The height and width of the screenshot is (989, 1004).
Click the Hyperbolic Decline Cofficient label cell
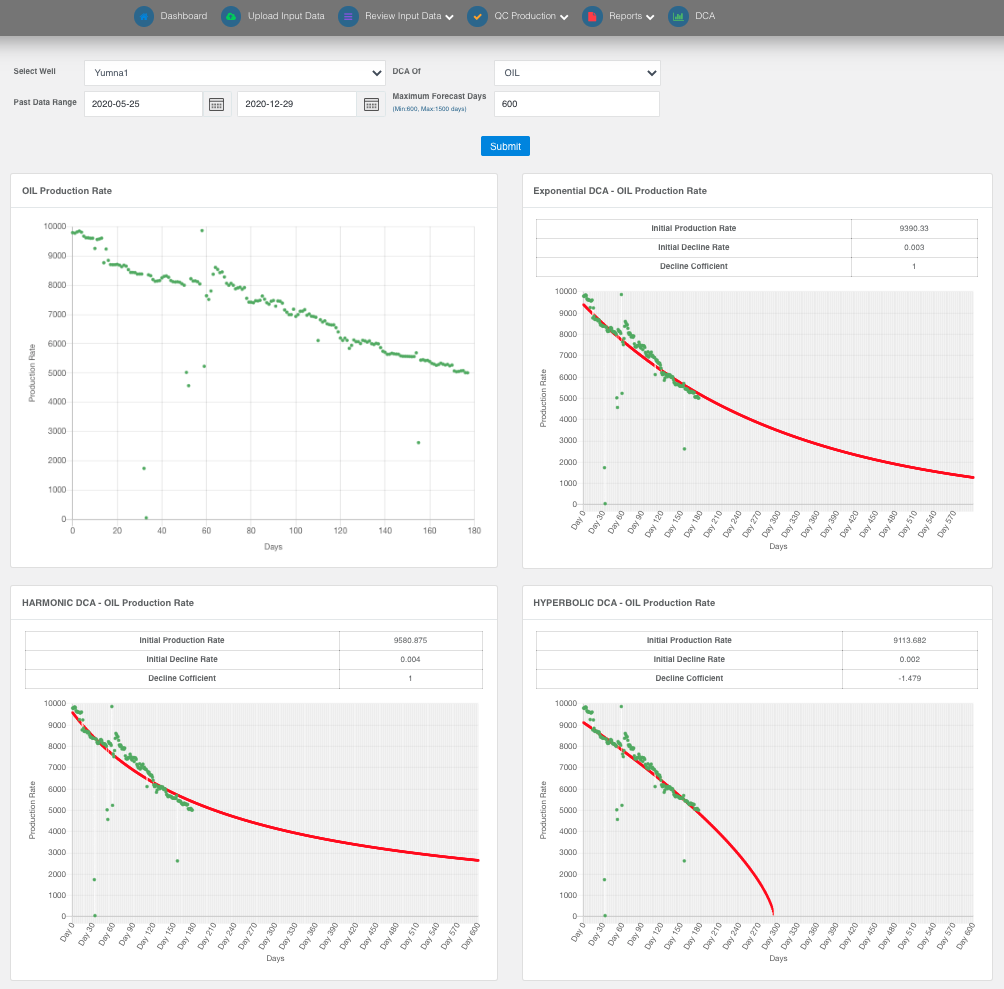click(x=689, y=679)
